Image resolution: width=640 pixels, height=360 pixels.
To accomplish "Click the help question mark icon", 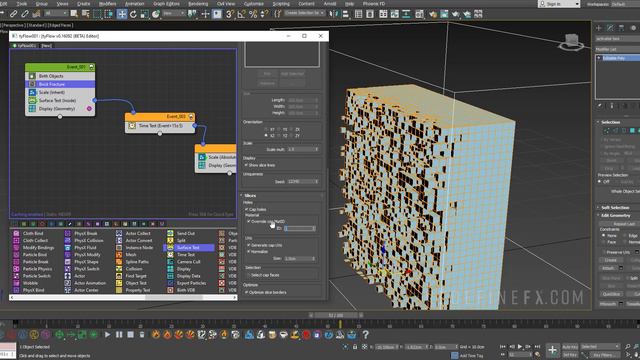I will (x=365, y=335).
